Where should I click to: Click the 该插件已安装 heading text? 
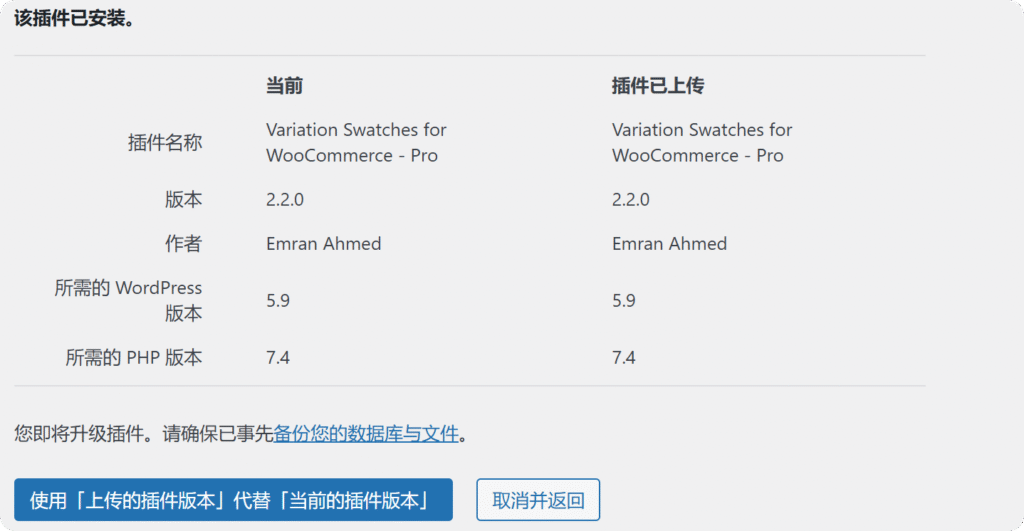[x=74, y=19]
